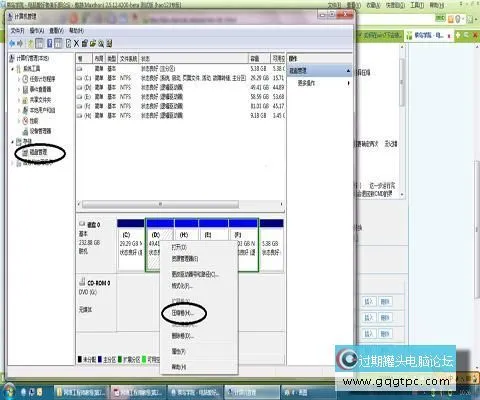The height and width of the screenshot is (400, 480).
Task: Choose 帮助(H) at the context menu bottom
Action: coord(199,367)
